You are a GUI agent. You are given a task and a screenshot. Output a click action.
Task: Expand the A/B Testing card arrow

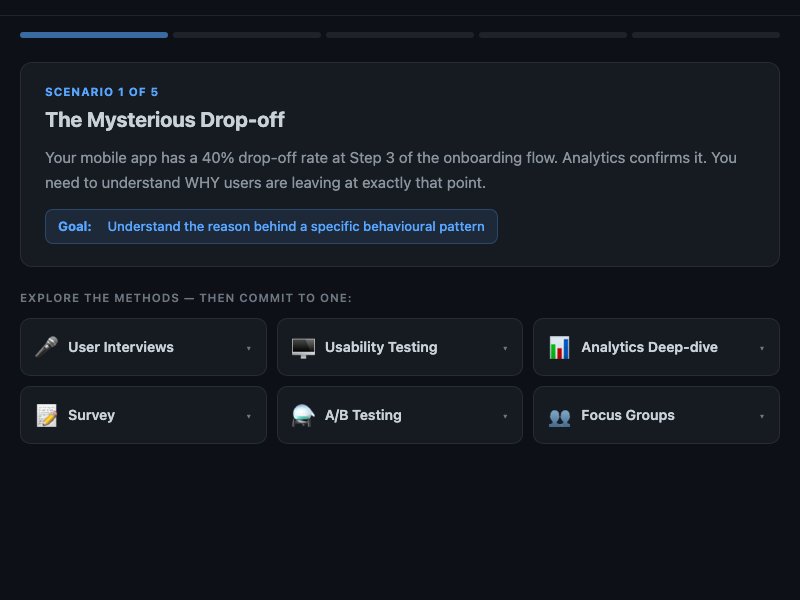tap(505, 416)
